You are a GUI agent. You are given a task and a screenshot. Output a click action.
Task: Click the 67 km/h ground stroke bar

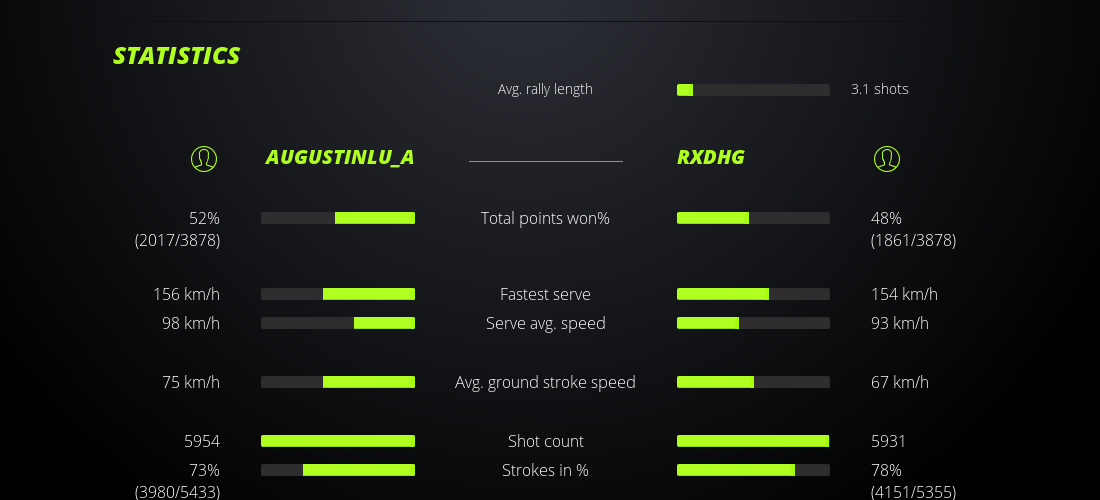point(753,382)
